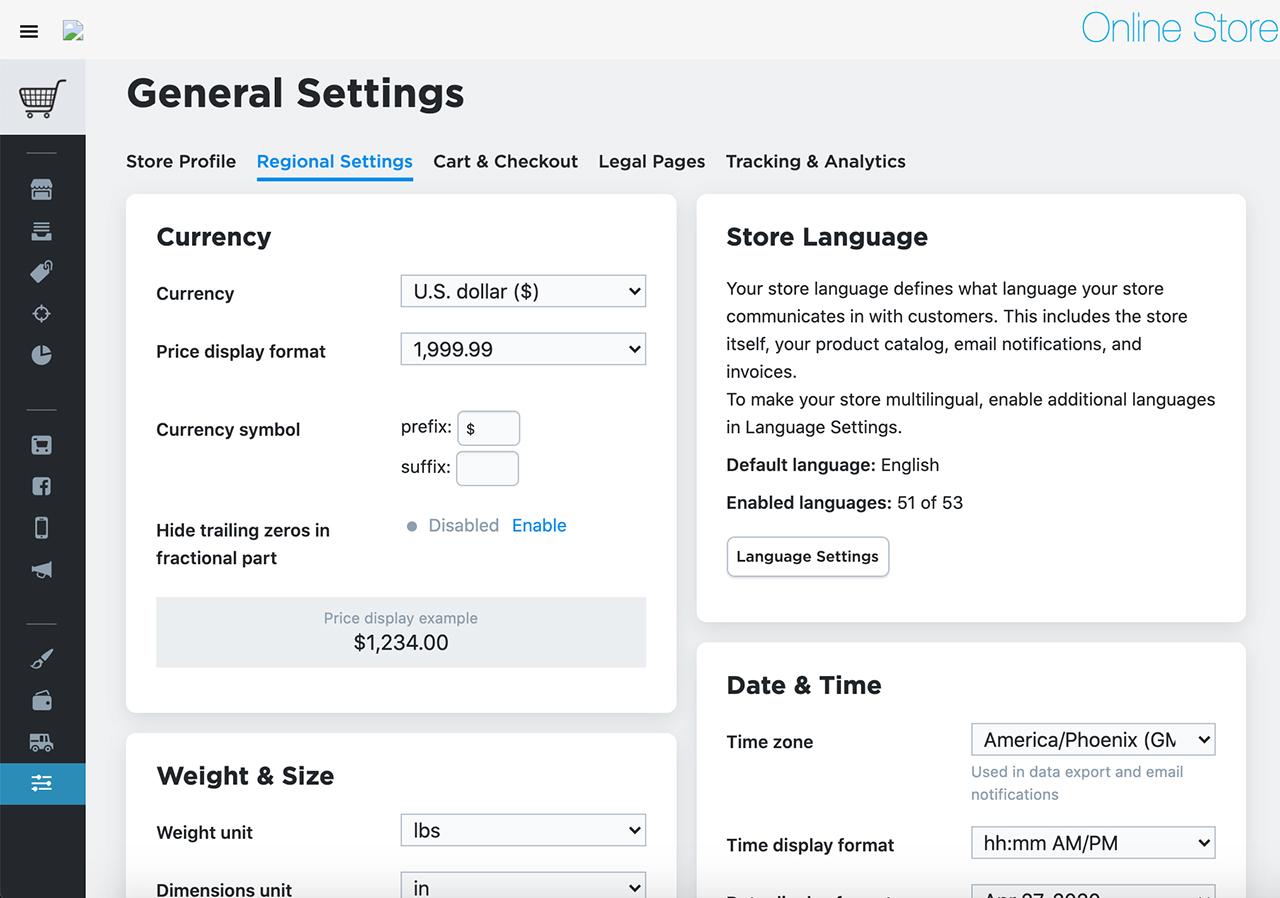Switch to the Tracking & Analytics tab
1280x898 pixels.
tap(815, 161)
